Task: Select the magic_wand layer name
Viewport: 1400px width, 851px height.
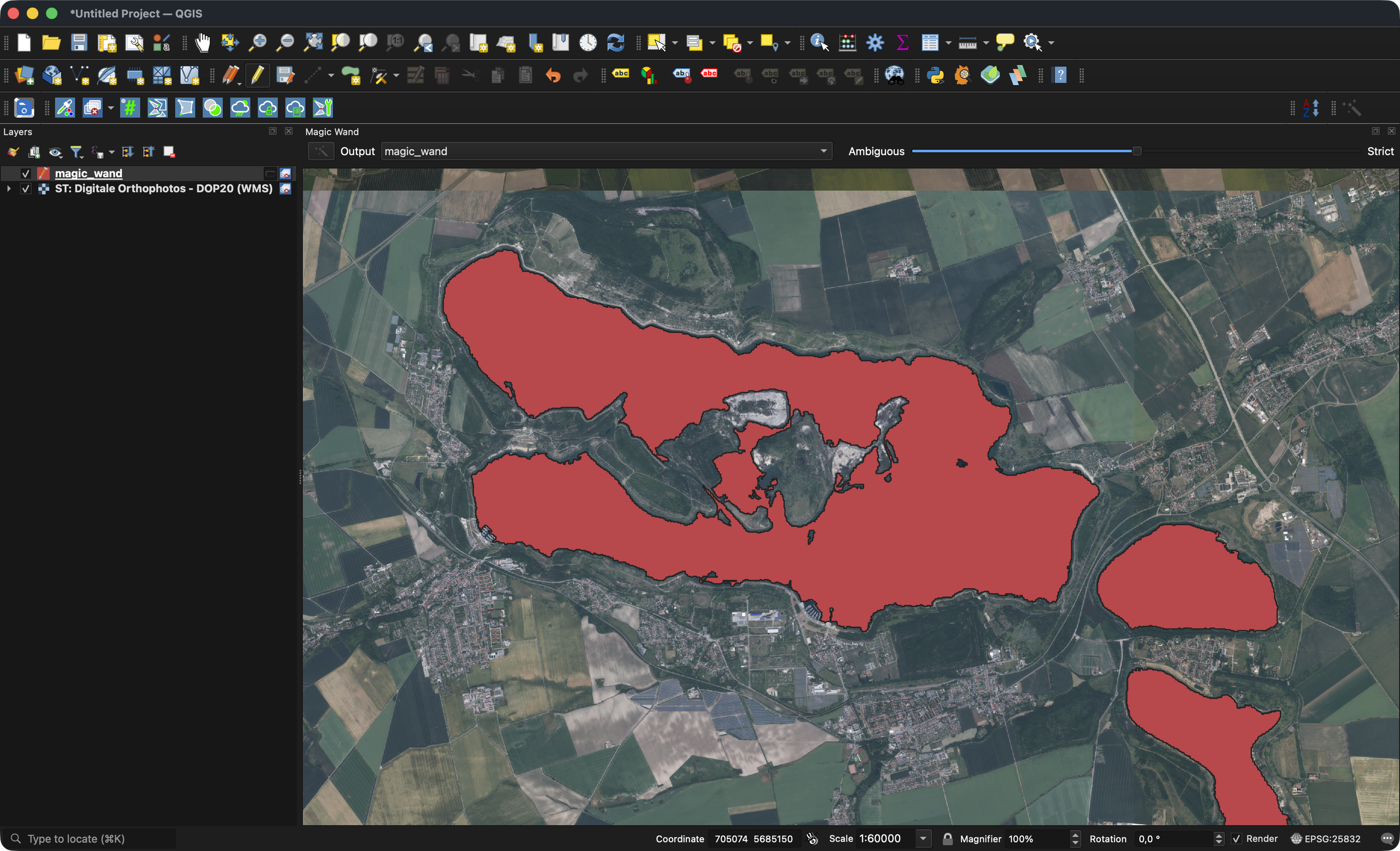Action: click(x=89, y=173)
